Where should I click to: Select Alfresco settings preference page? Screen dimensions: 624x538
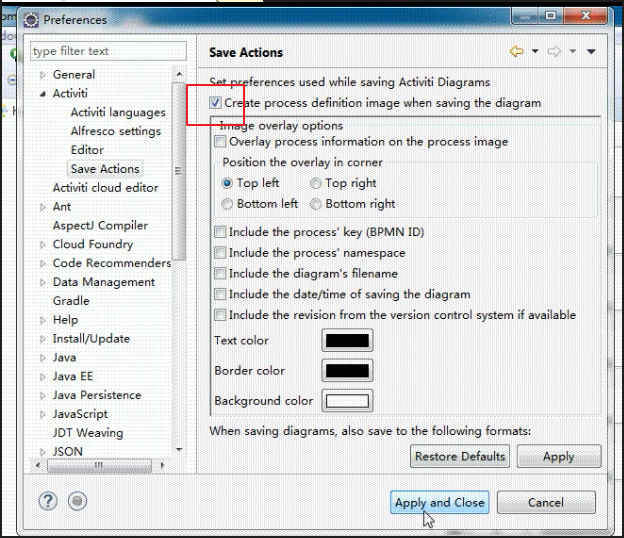pyautogui.click(x=116, y=131)
